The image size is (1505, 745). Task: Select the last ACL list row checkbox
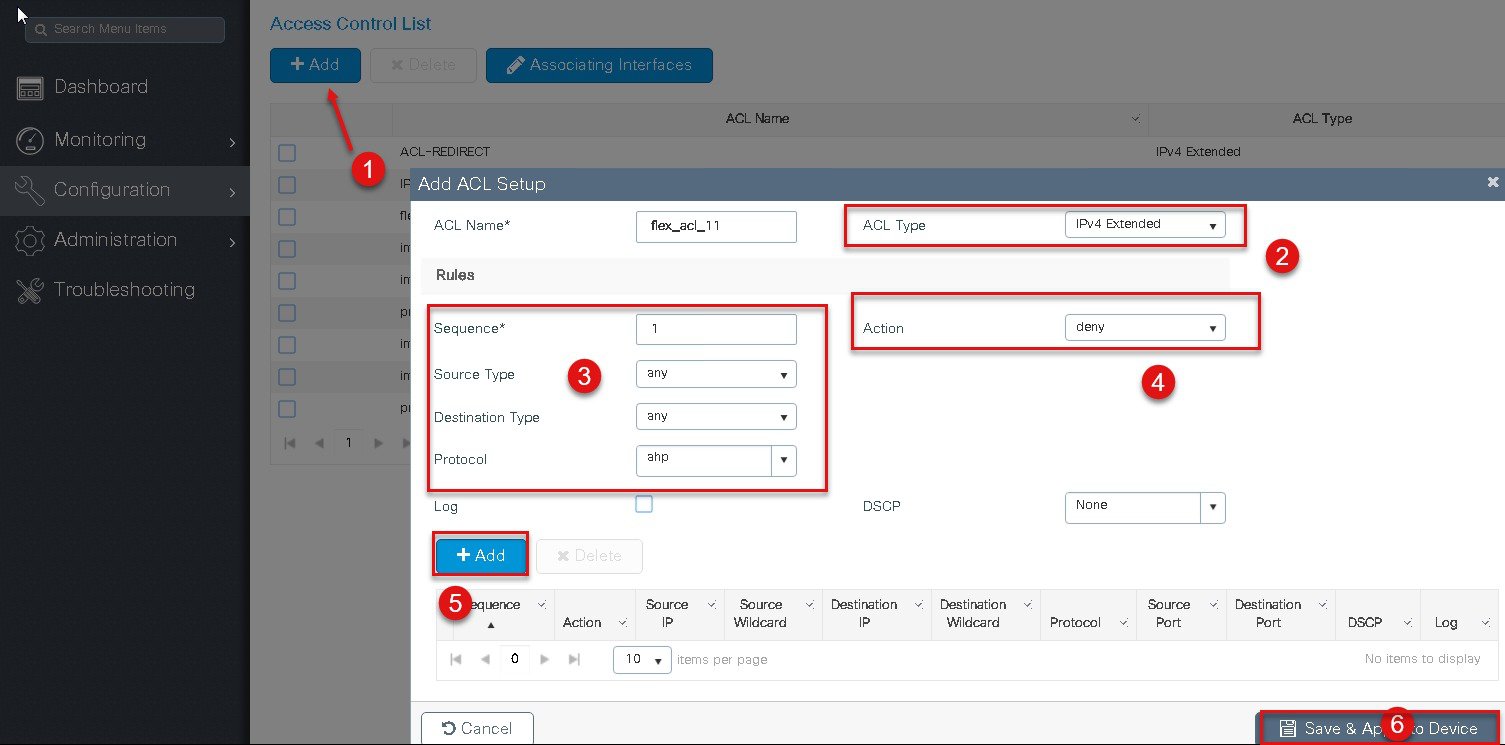(287, 409)
